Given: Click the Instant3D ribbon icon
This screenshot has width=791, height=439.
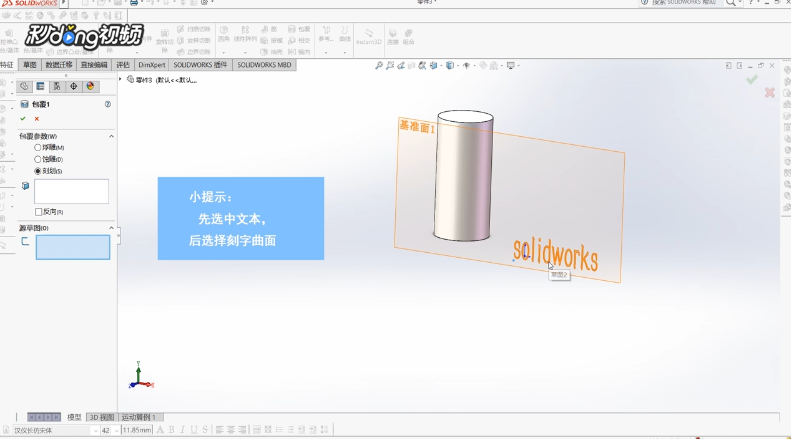Looking at the screenshot, I should pyautogui.click(x=369, y=36).
